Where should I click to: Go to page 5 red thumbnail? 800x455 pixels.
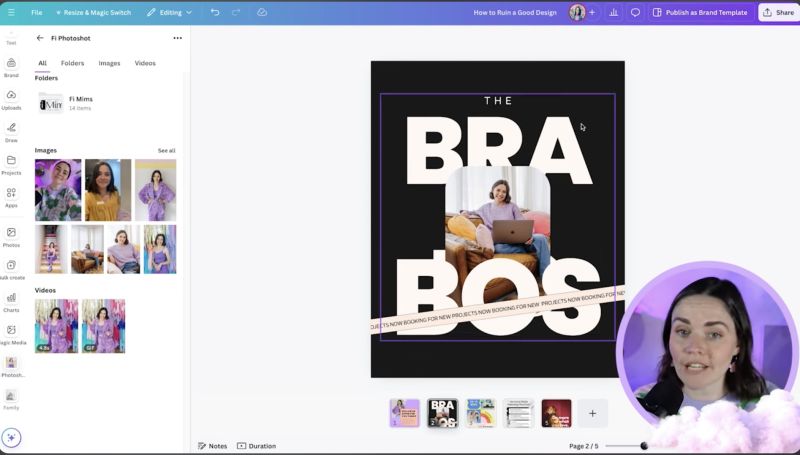556,413
